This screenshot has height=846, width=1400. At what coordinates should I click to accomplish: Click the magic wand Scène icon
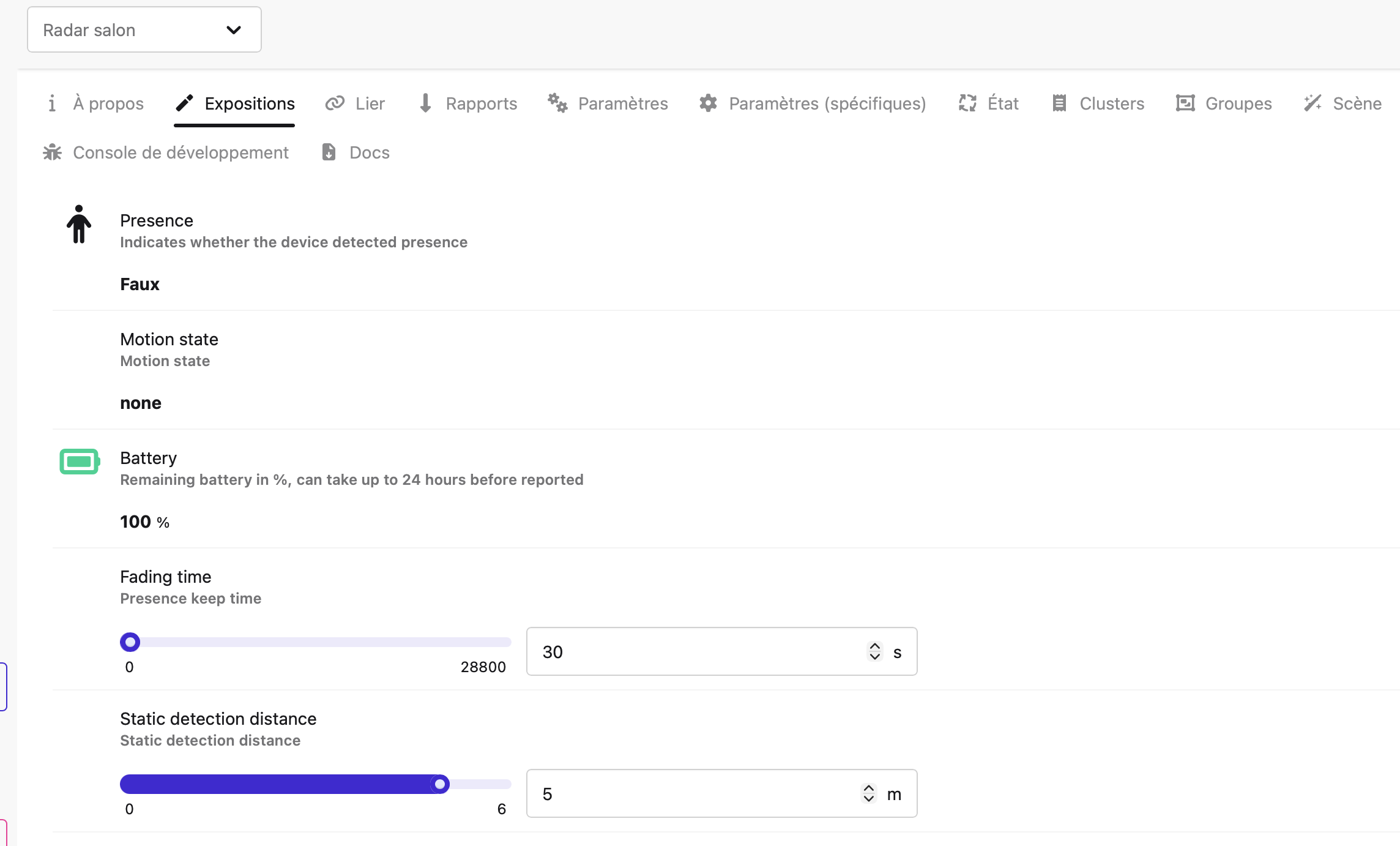click(x=1312, y=103)
